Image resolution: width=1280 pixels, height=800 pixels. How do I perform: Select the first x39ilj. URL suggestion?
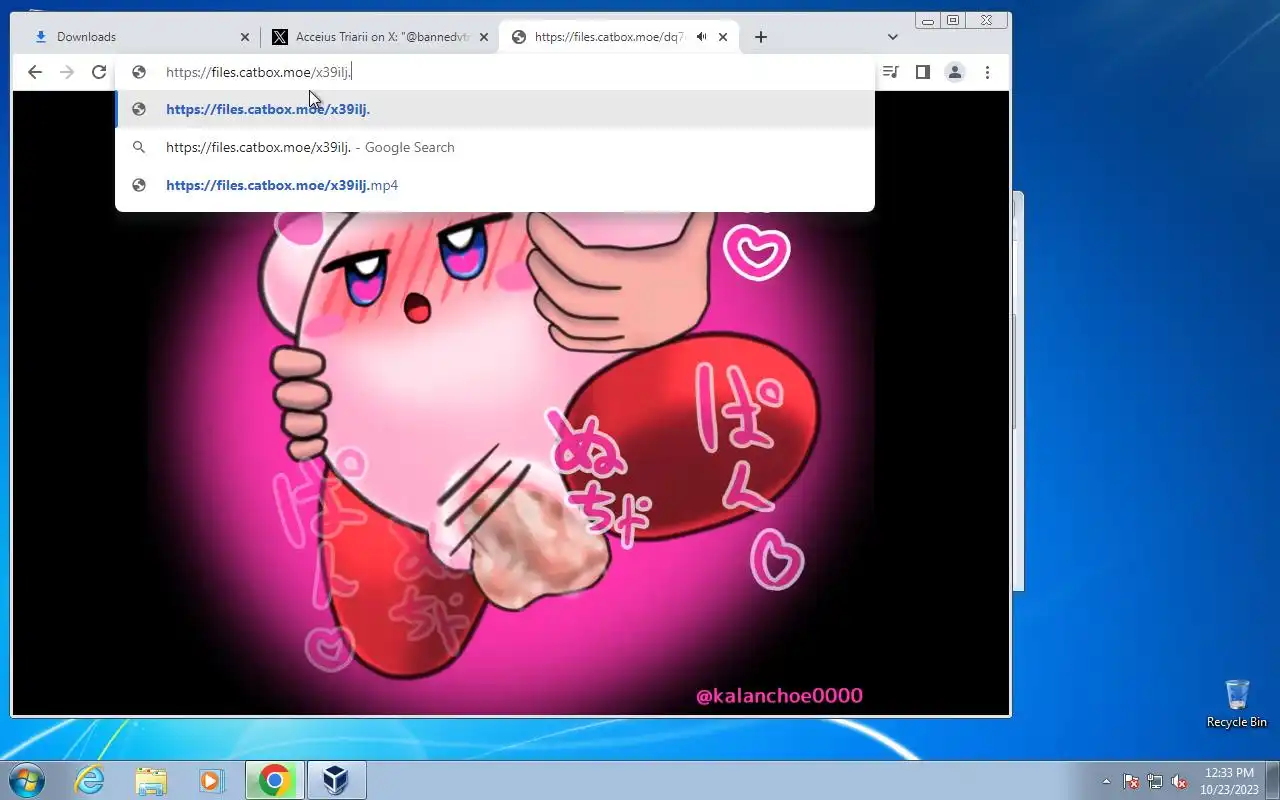point(495,109)
